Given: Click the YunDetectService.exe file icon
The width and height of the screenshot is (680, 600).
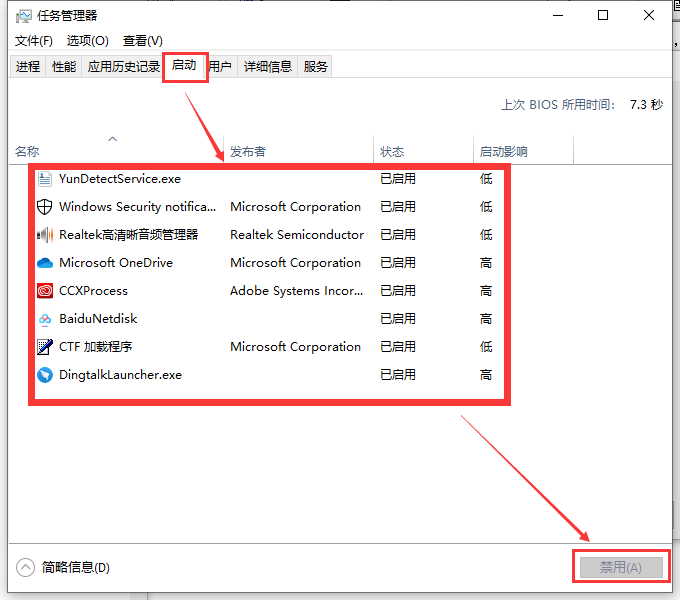Looking at the screenshot, I should (x=44, y=179).
